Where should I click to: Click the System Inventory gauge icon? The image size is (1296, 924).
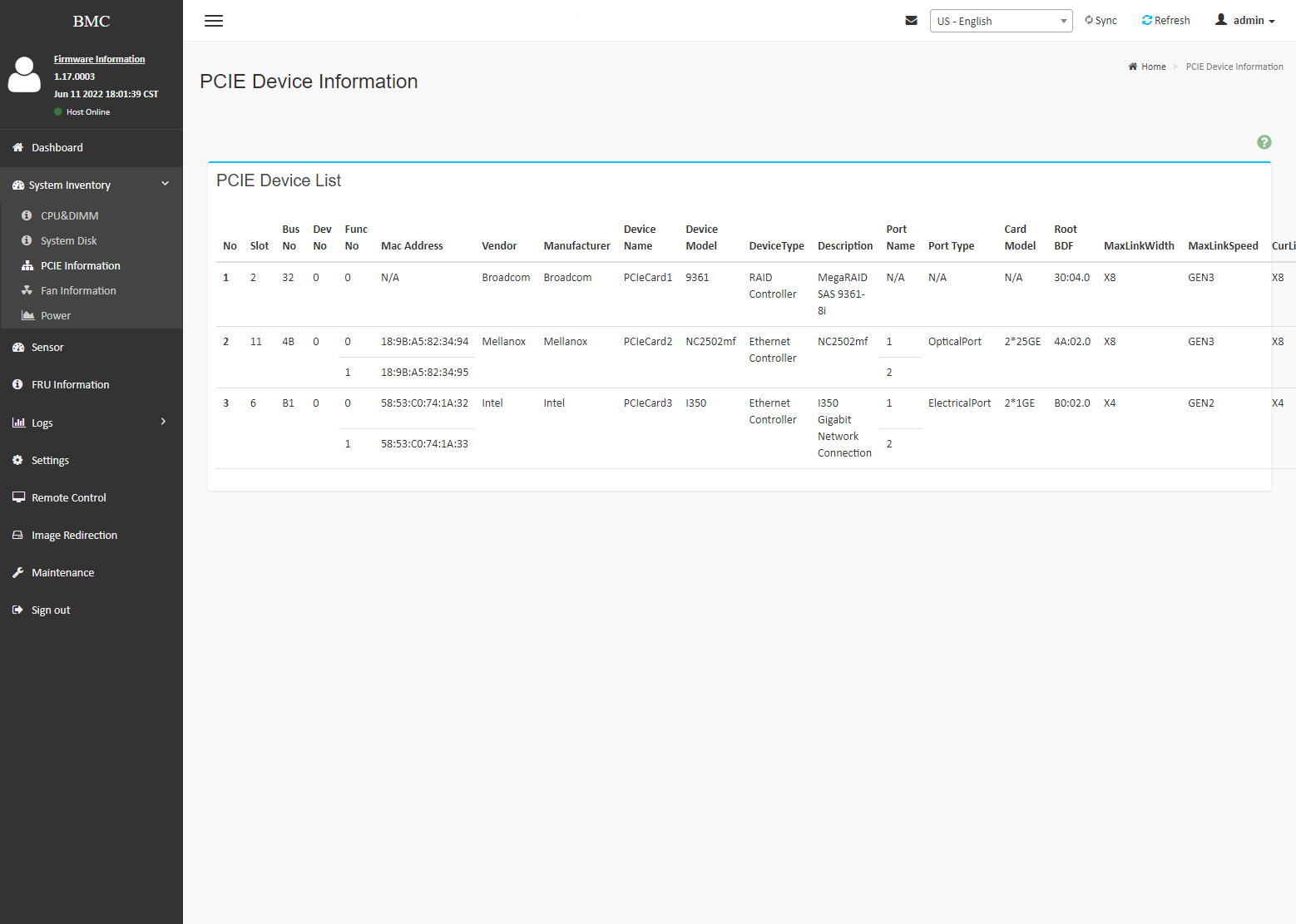pyautogui.click(x=17, y=185)
